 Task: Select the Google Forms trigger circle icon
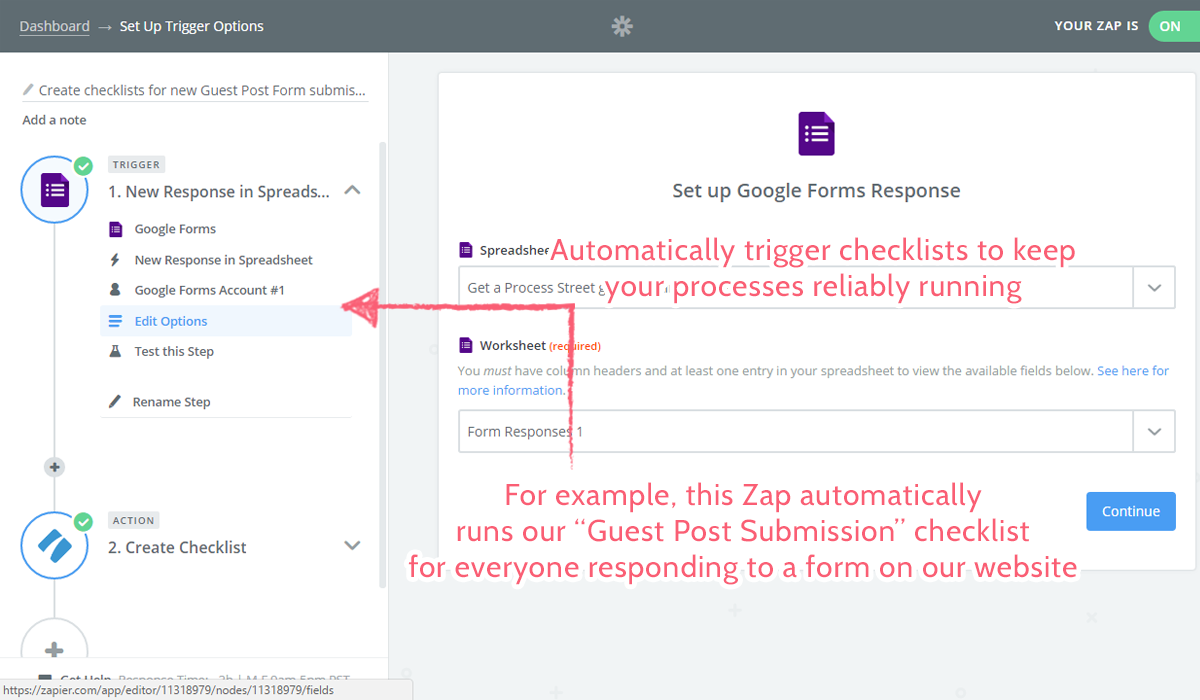pos(55,189)
